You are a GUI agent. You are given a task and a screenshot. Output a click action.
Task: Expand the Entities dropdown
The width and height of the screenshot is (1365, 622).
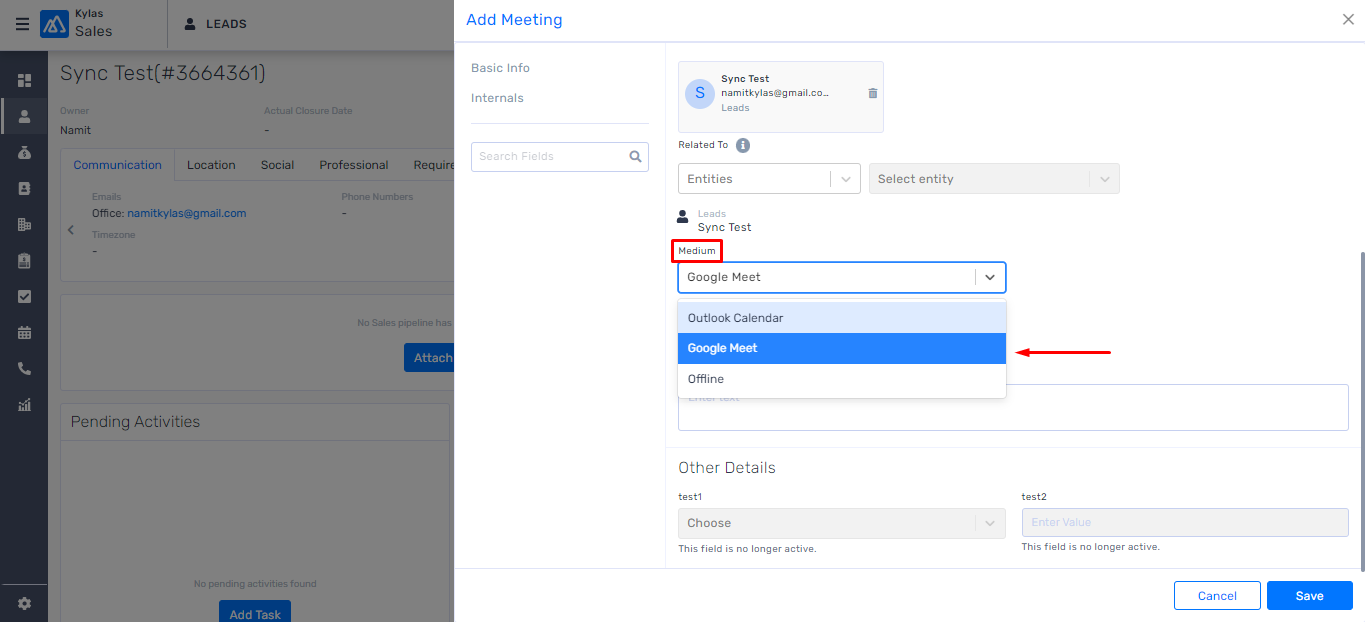769,179
